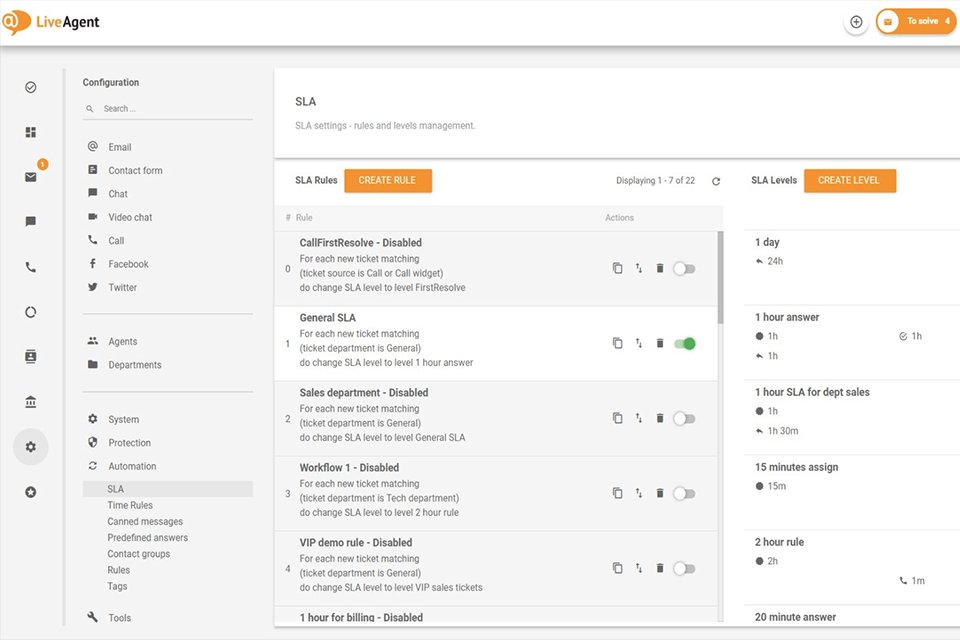Click the CREATE RULE button
This screenshot has height=640, width=960.
tap(387, 181)
